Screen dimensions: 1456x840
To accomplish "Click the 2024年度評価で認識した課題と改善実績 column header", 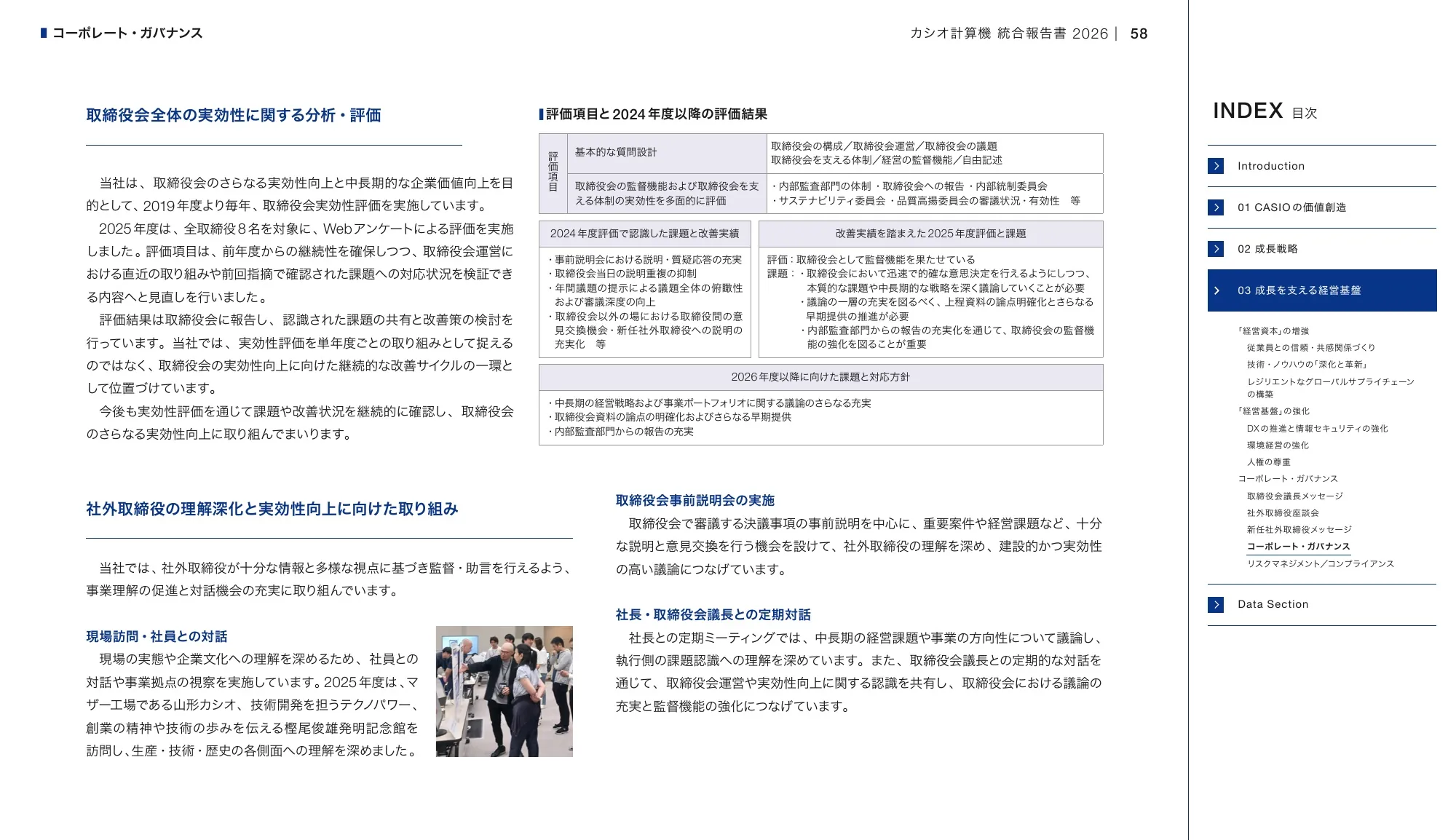I will click(644, 234).
